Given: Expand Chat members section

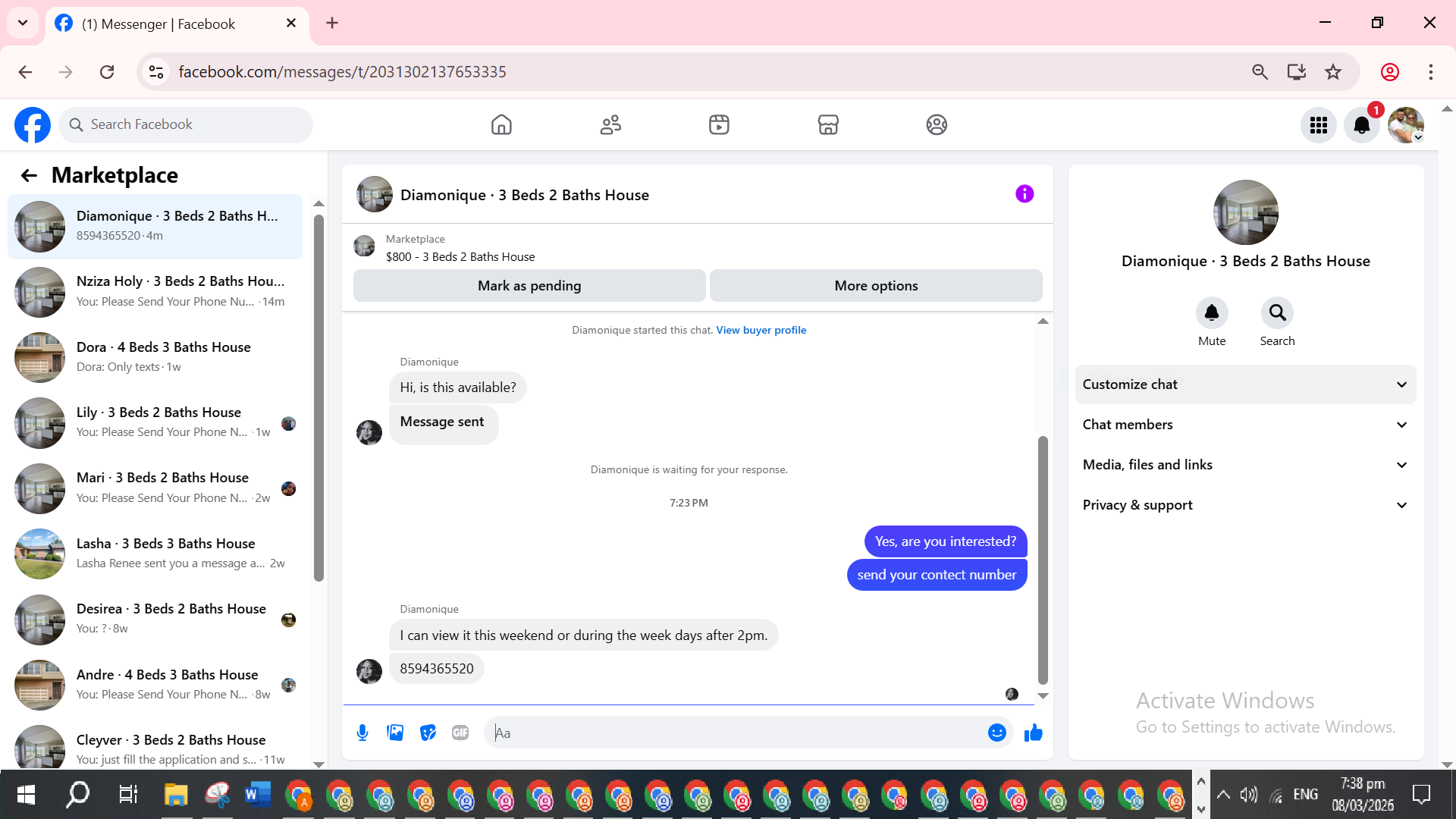Looking at the screenshot, I should tap(1245, 425).
